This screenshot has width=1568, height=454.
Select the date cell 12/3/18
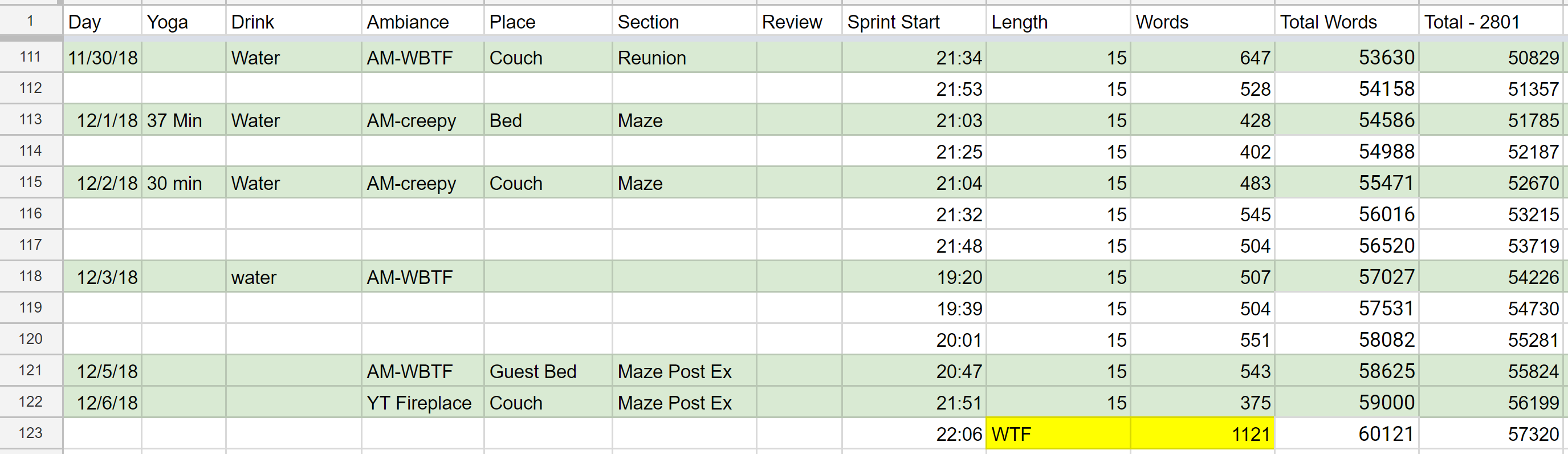click(102, 277)
